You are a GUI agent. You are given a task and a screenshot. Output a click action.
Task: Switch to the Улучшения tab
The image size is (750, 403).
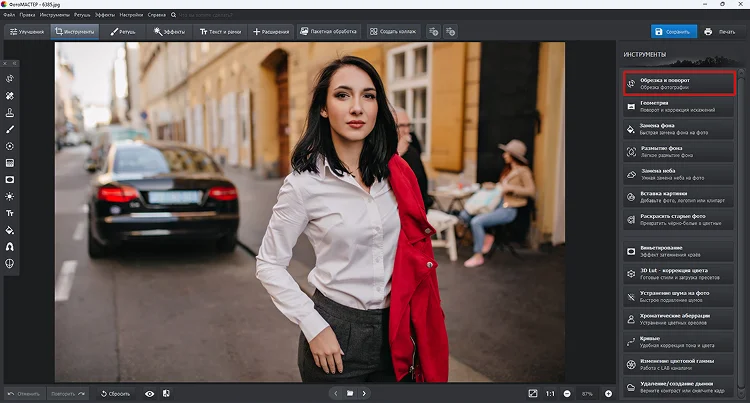pos(27,32)
